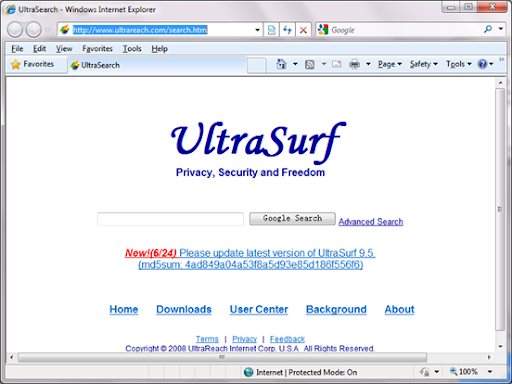
Task: Open the User Center link
Action: [x=259, y=309]
